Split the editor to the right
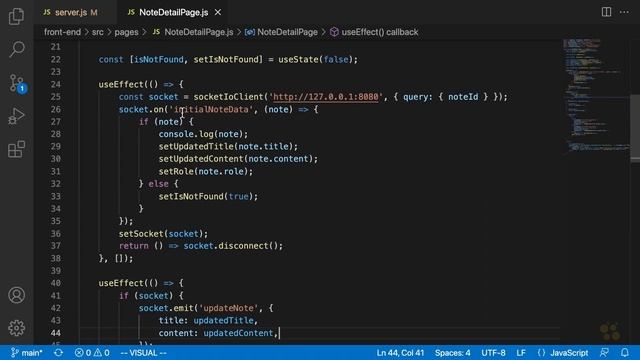Image resolution: width=640 pixels, height=360 pixels. pyautogui.click(x=607, y=12)
